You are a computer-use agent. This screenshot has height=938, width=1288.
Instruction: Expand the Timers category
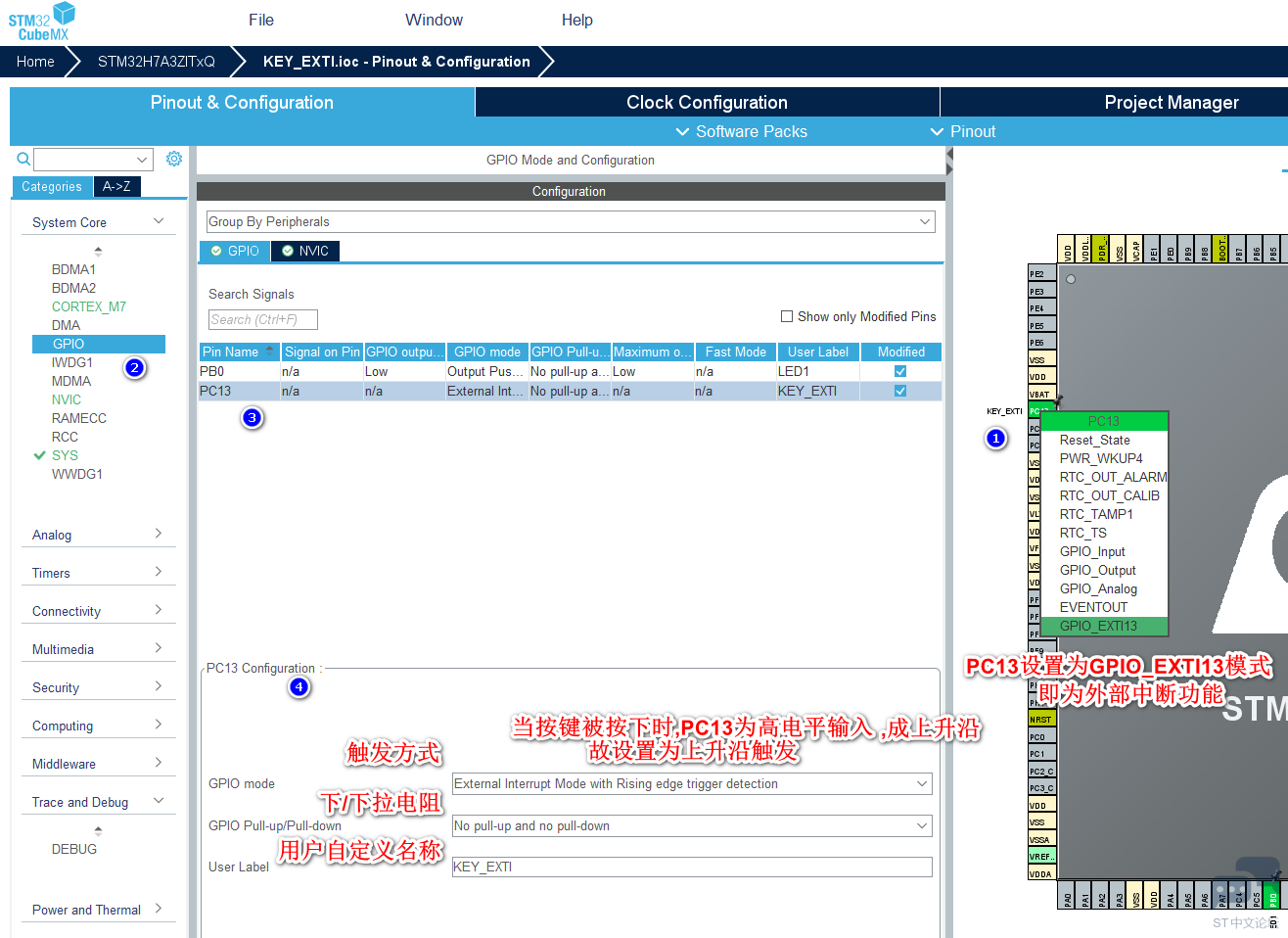click(159, 572)
